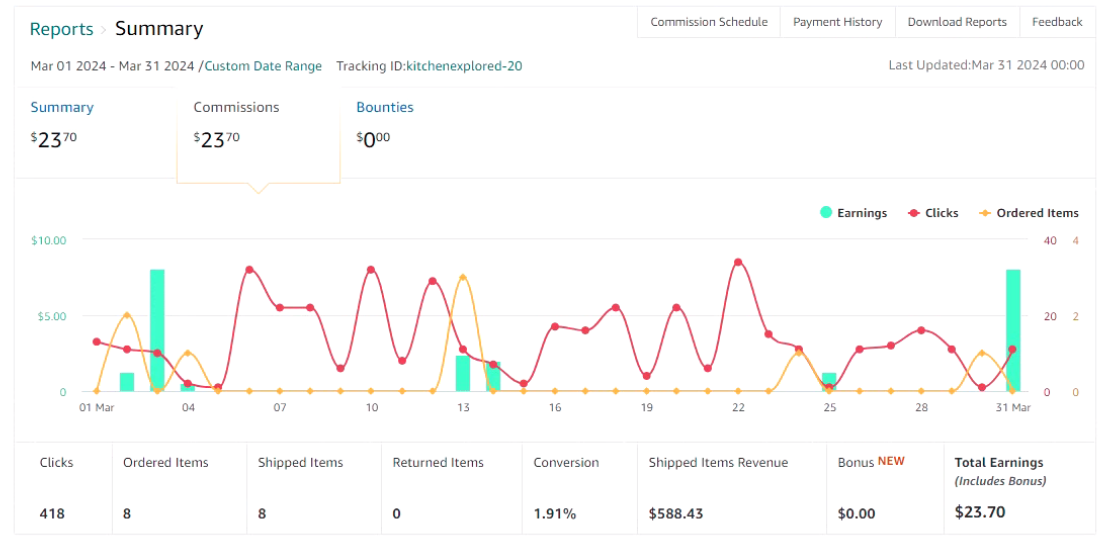This screenshot has height=542, width=1110.
Task: Click the 31 Mar earnings bar
Action: click(x=1013, y=330)
